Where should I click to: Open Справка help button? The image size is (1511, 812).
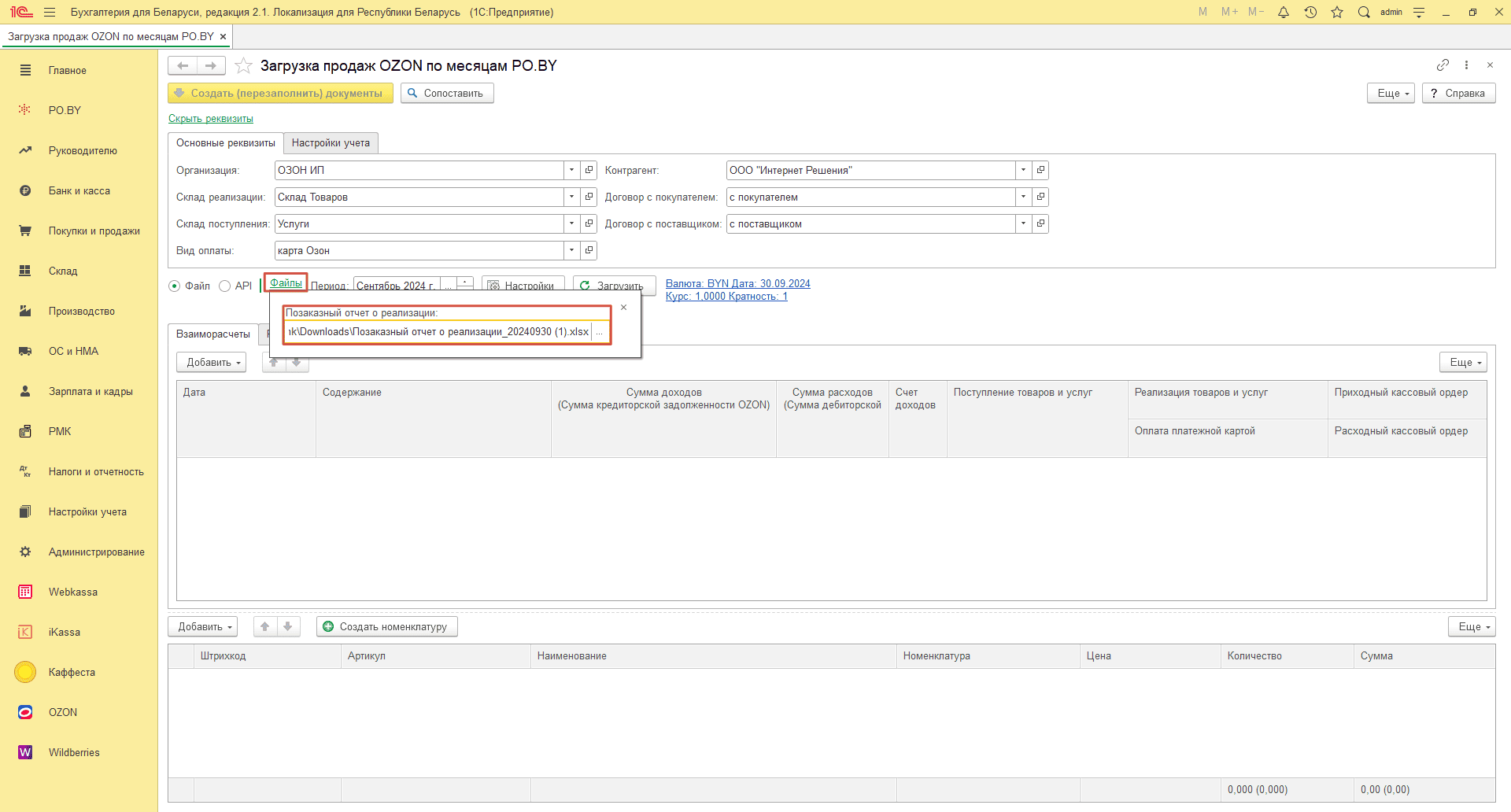(x=1458, y=93)
